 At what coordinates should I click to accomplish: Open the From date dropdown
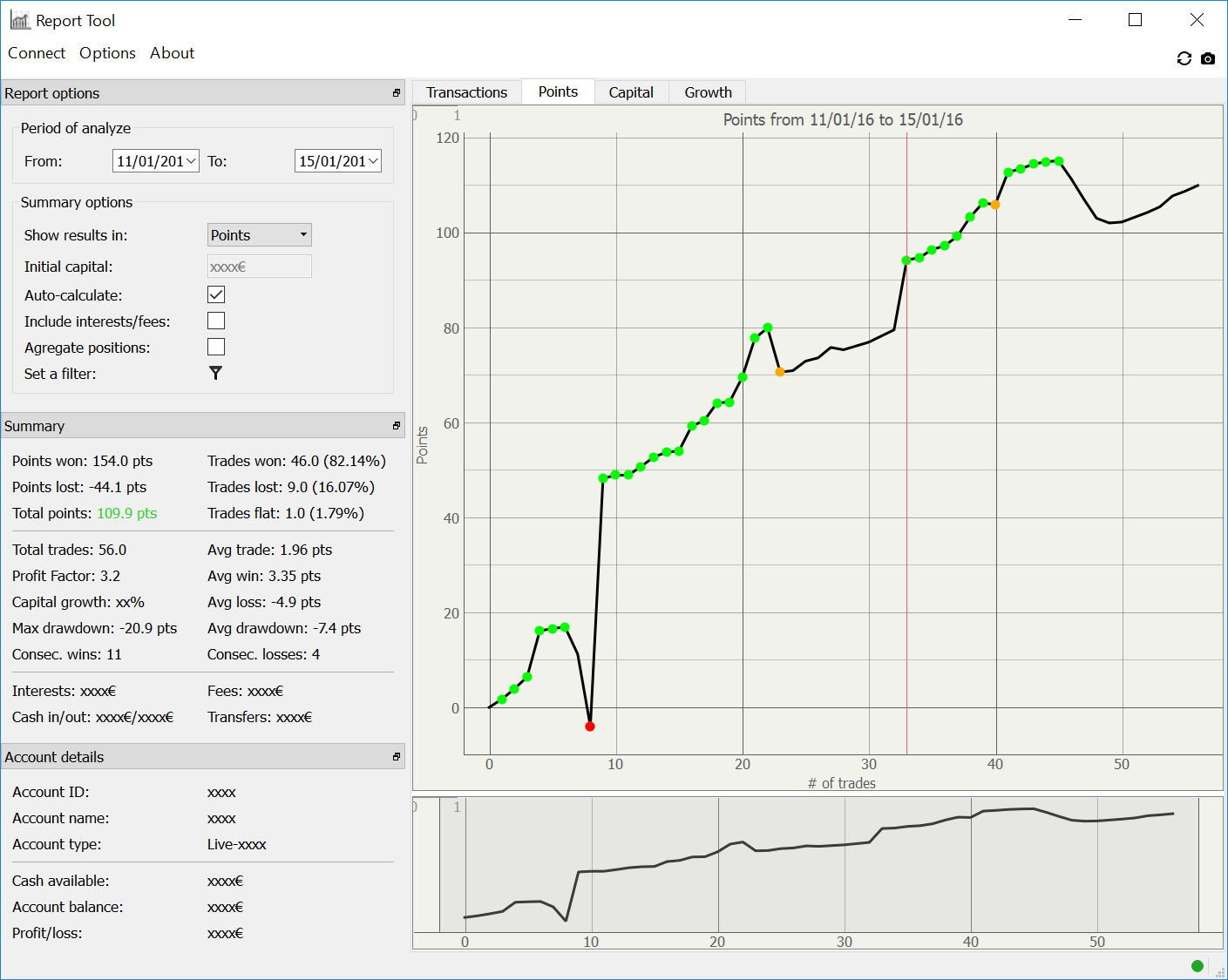[x=191, y=161]
